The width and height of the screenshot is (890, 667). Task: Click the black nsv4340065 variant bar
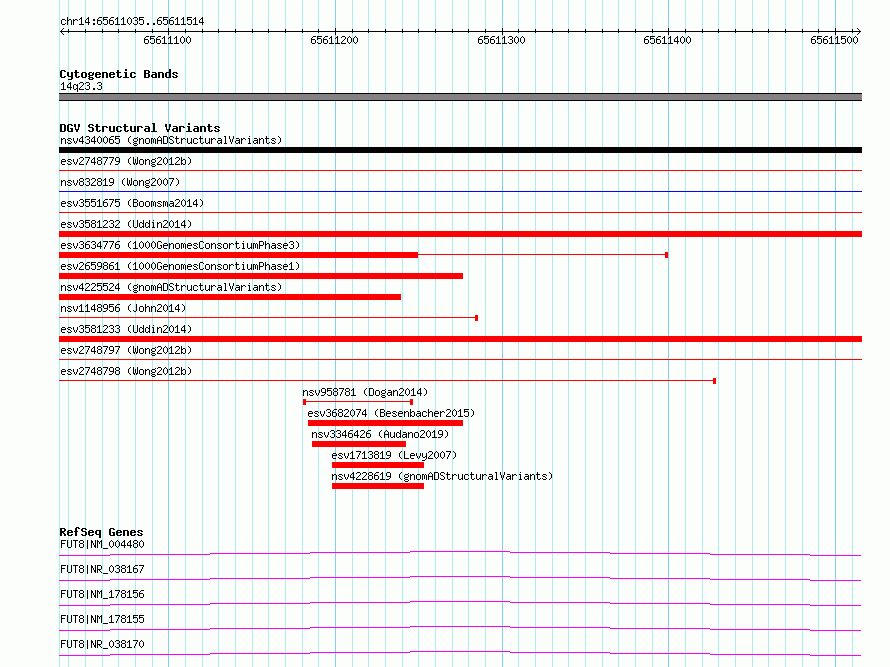(460, 150)
